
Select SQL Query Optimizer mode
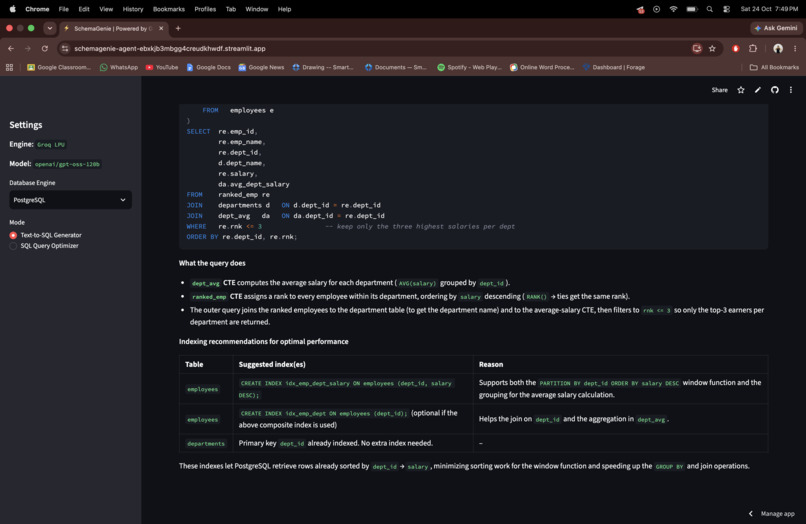click(x=44, y=246)
